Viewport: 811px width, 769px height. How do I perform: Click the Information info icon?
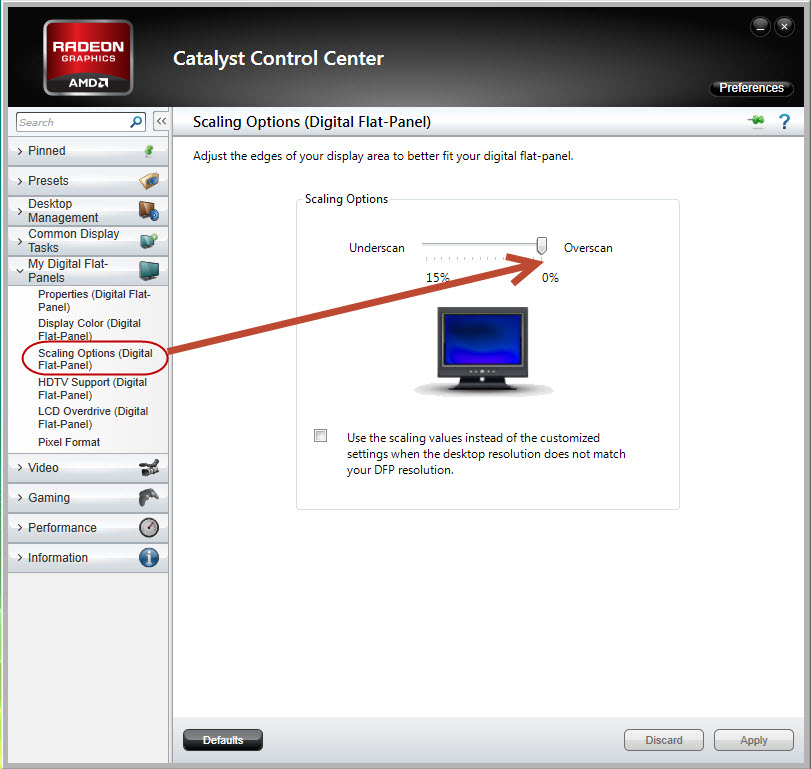pyautogui.click(x=148, y=557)
